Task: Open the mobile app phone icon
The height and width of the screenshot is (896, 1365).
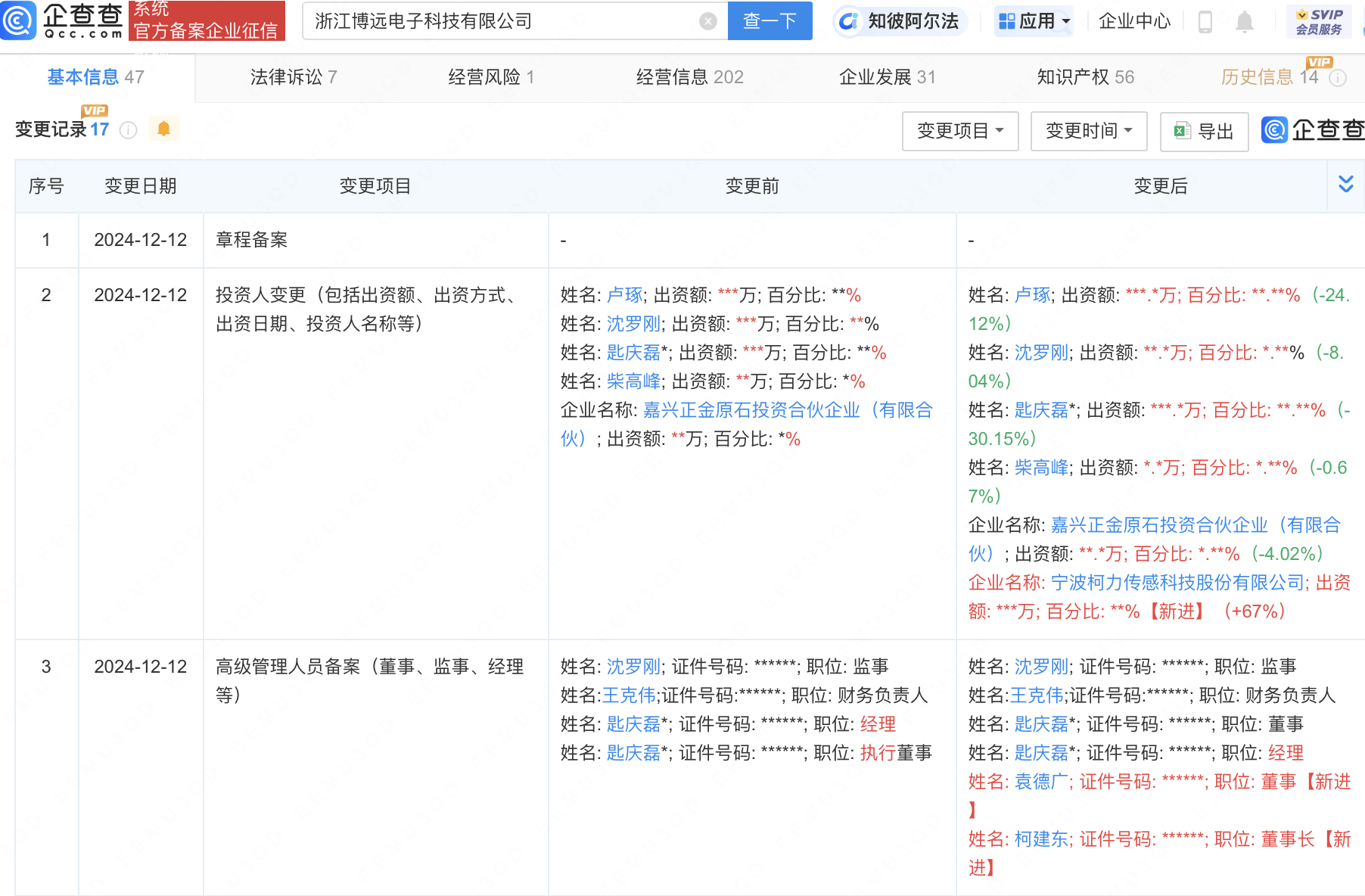Action: [x=1205, y=21]
